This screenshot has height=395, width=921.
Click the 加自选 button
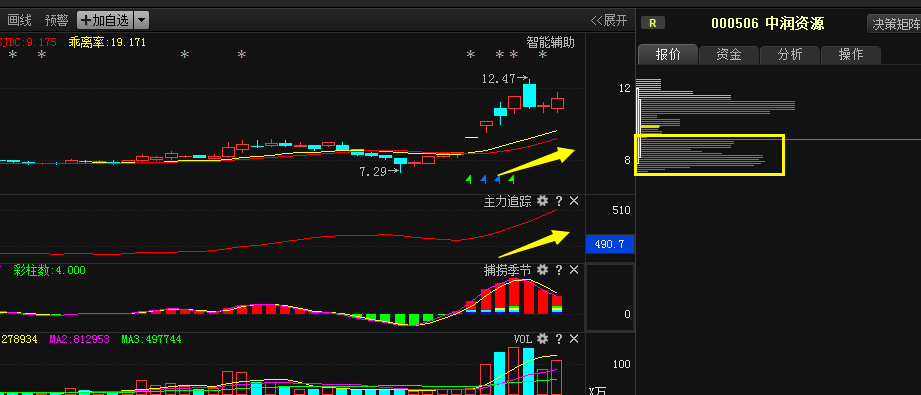coord(105,21)
